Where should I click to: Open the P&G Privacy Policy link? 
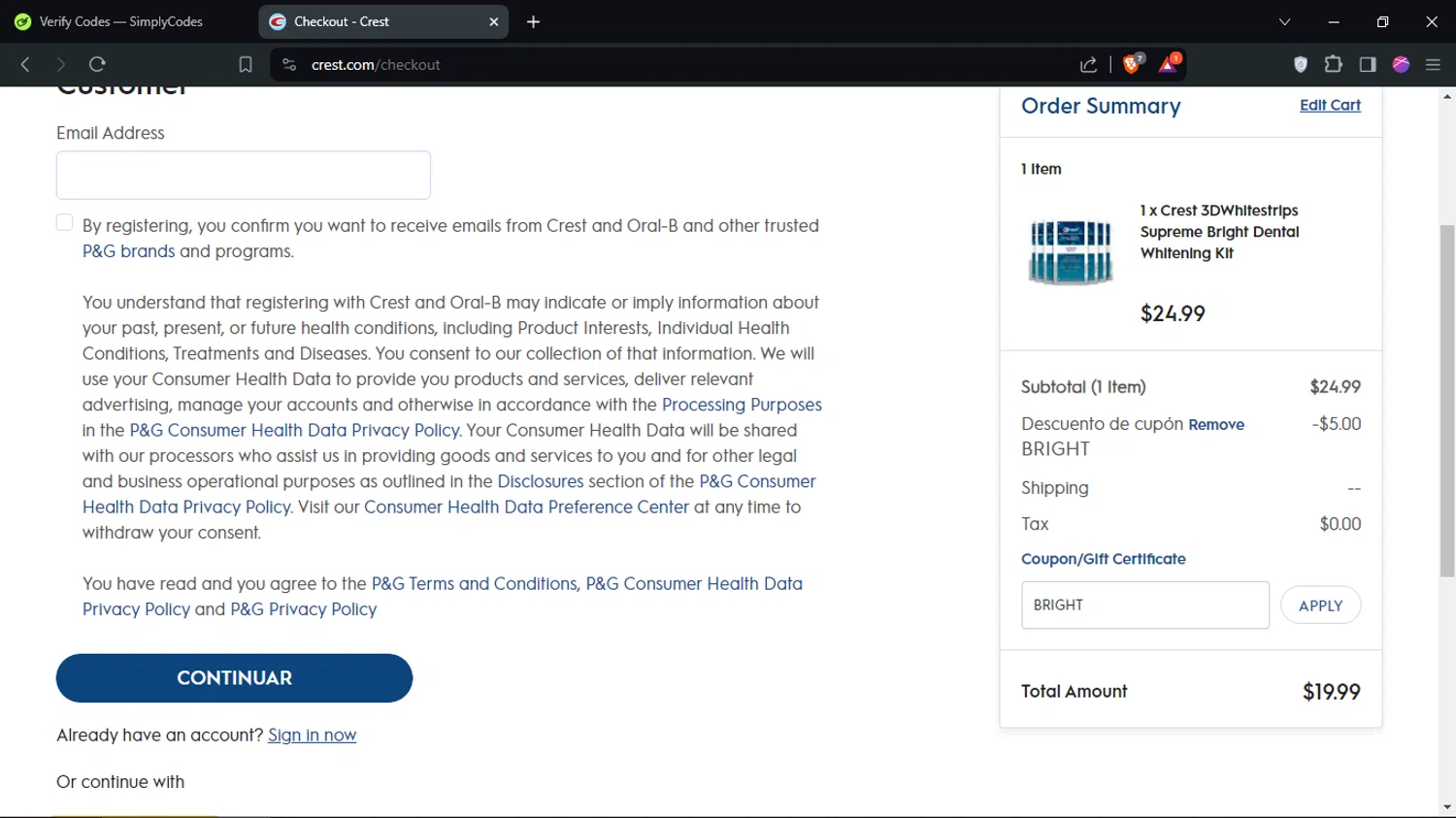[303, 609]
